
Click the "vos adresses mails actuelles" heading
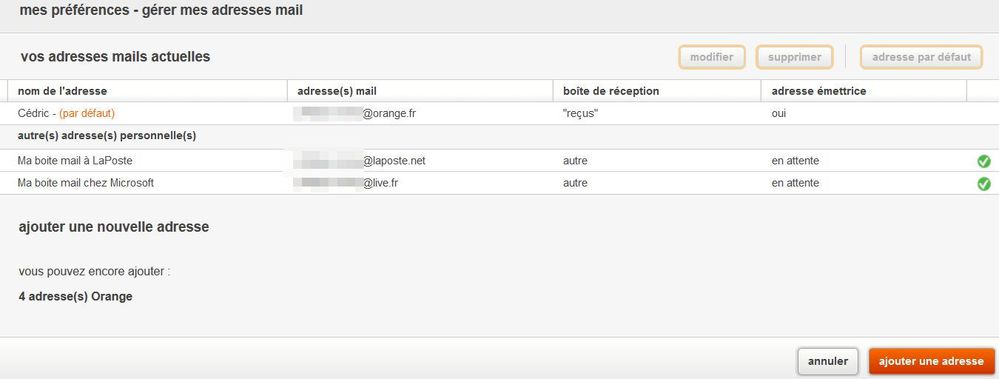115,57
